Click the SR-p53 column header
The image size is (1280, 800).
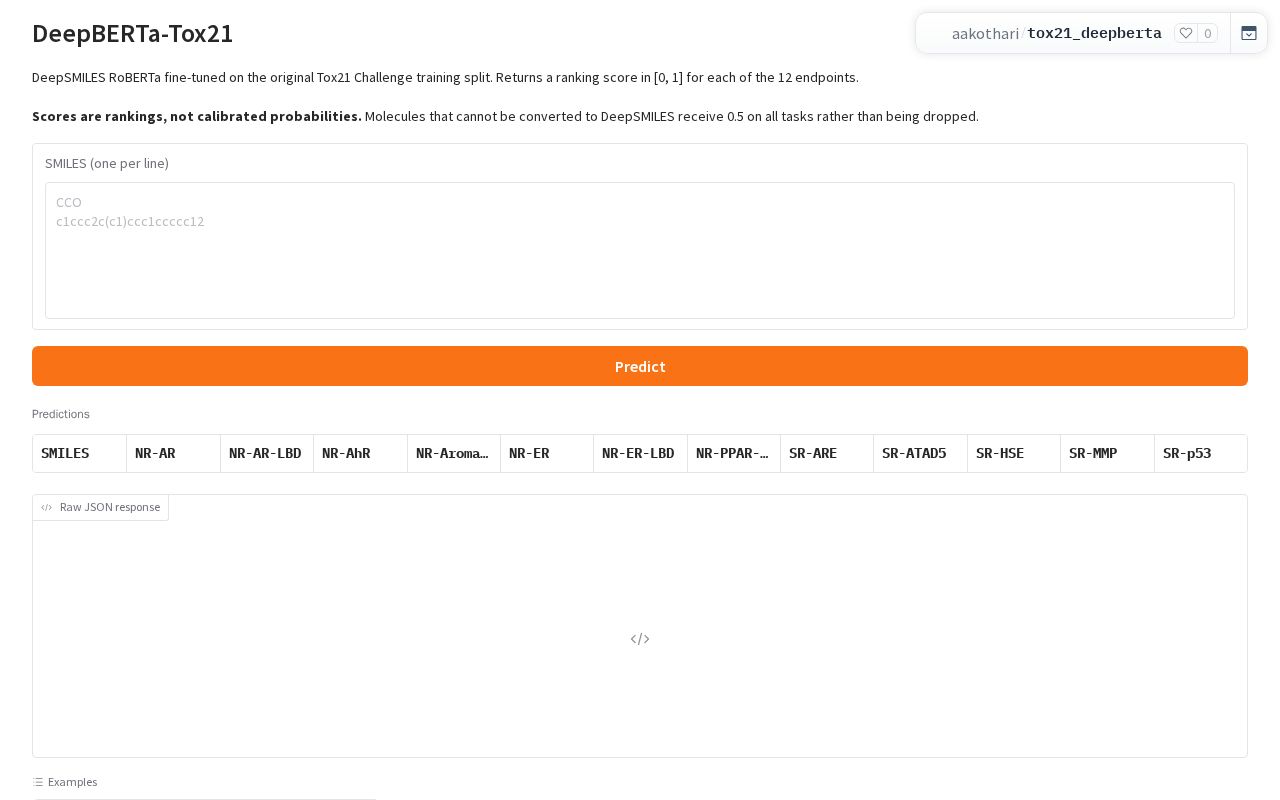pyautogui.click(x=1201, y=453)
